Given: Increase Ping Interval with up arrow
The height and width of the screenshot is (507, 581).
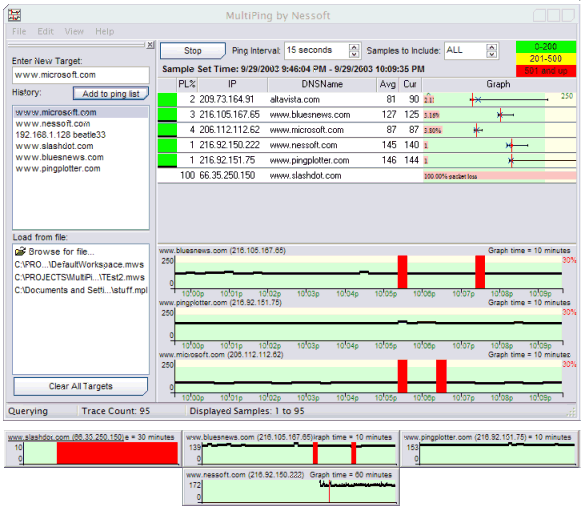Looking at the screenshot, I should [x=354, y=47].
